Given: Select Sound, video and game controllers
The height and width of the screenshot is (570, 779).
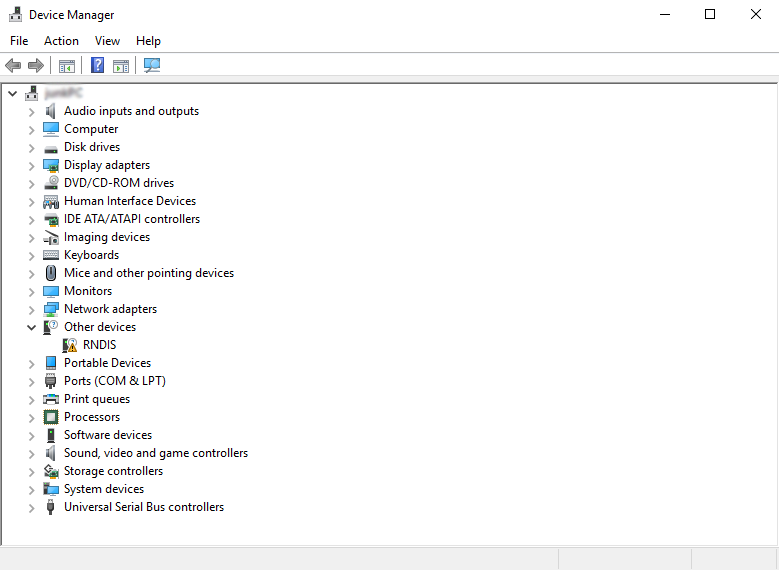Looking at the screenshot, I should point(155,453).
